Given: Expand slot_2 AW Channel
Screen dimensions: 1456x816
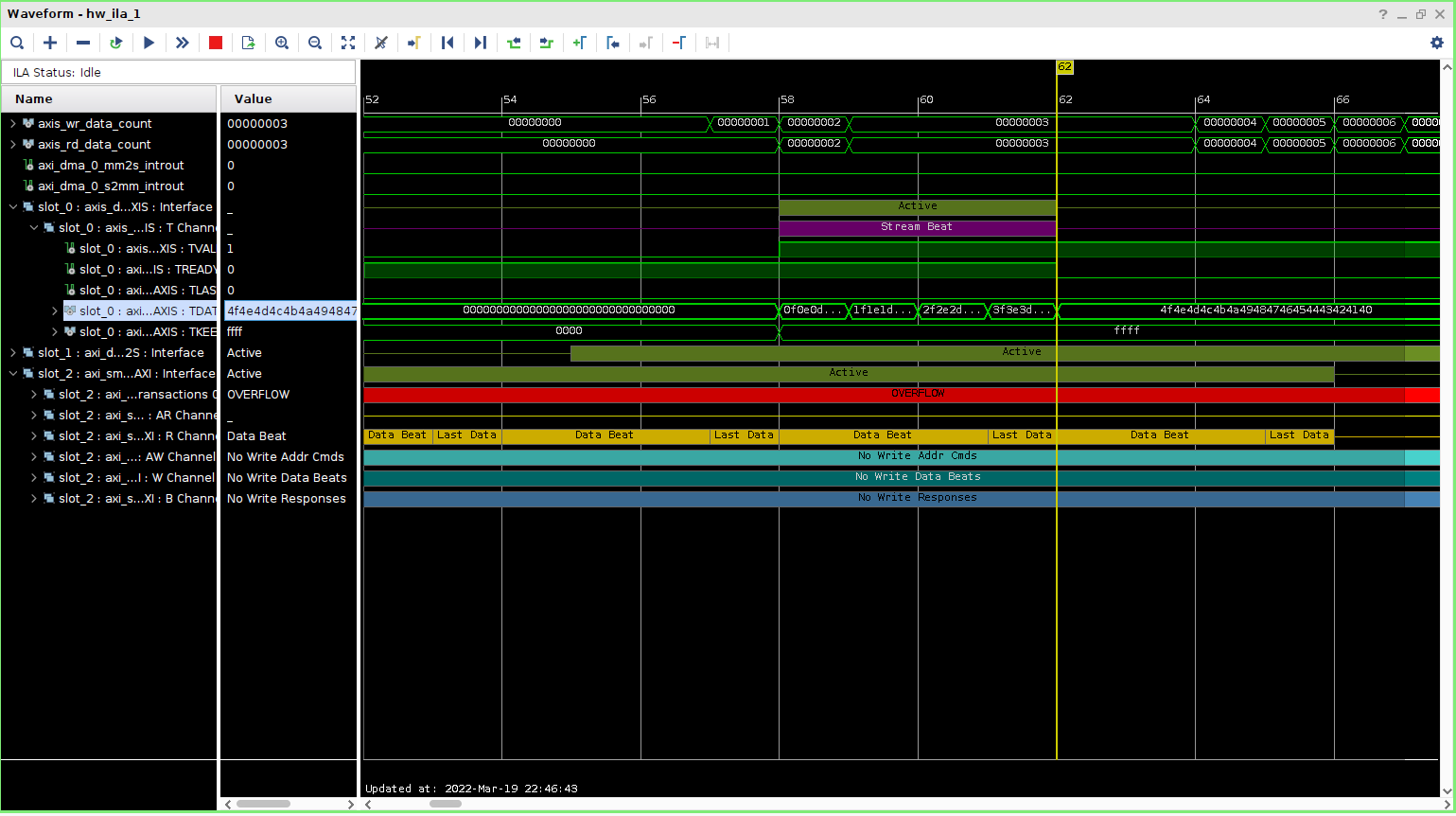Looking at the screenshot, I should pyautogui.click(x=34, y=457).
